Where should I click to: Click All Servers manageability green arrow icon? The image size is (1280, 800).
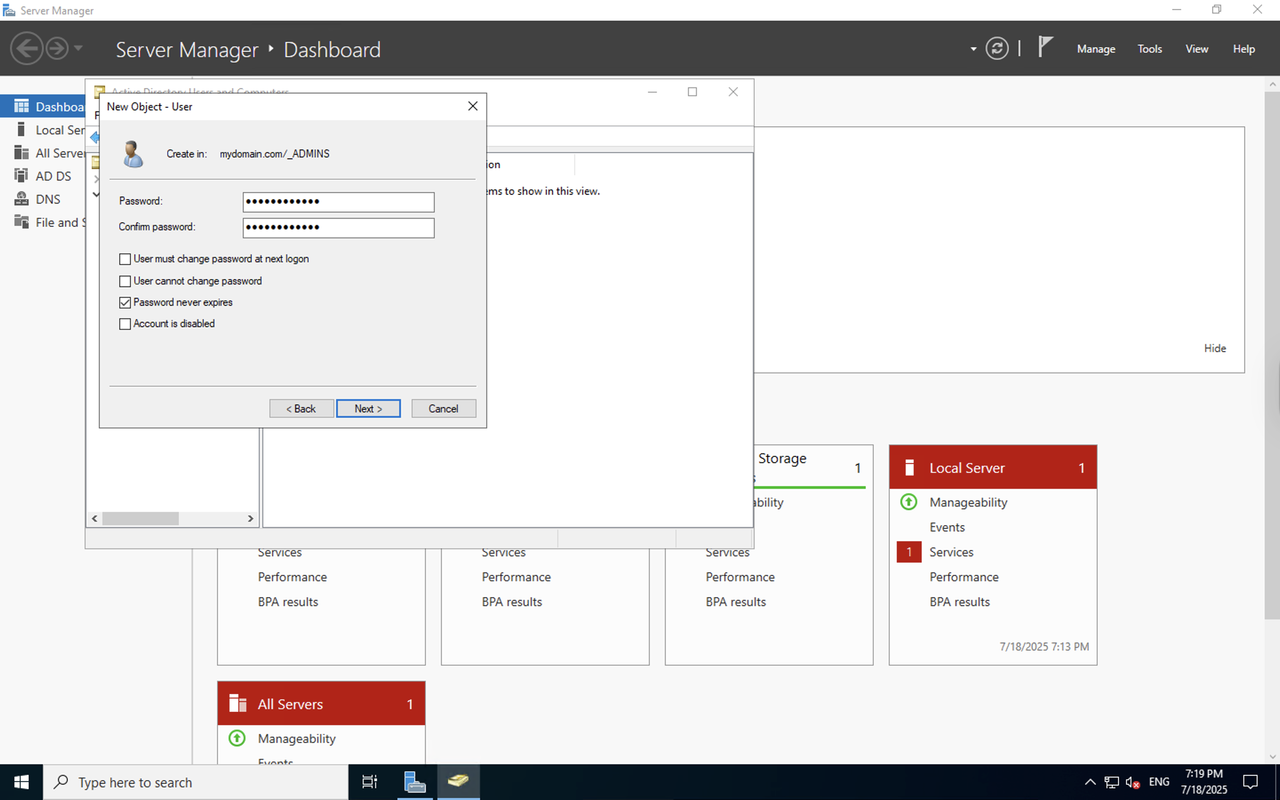point(237,738)
